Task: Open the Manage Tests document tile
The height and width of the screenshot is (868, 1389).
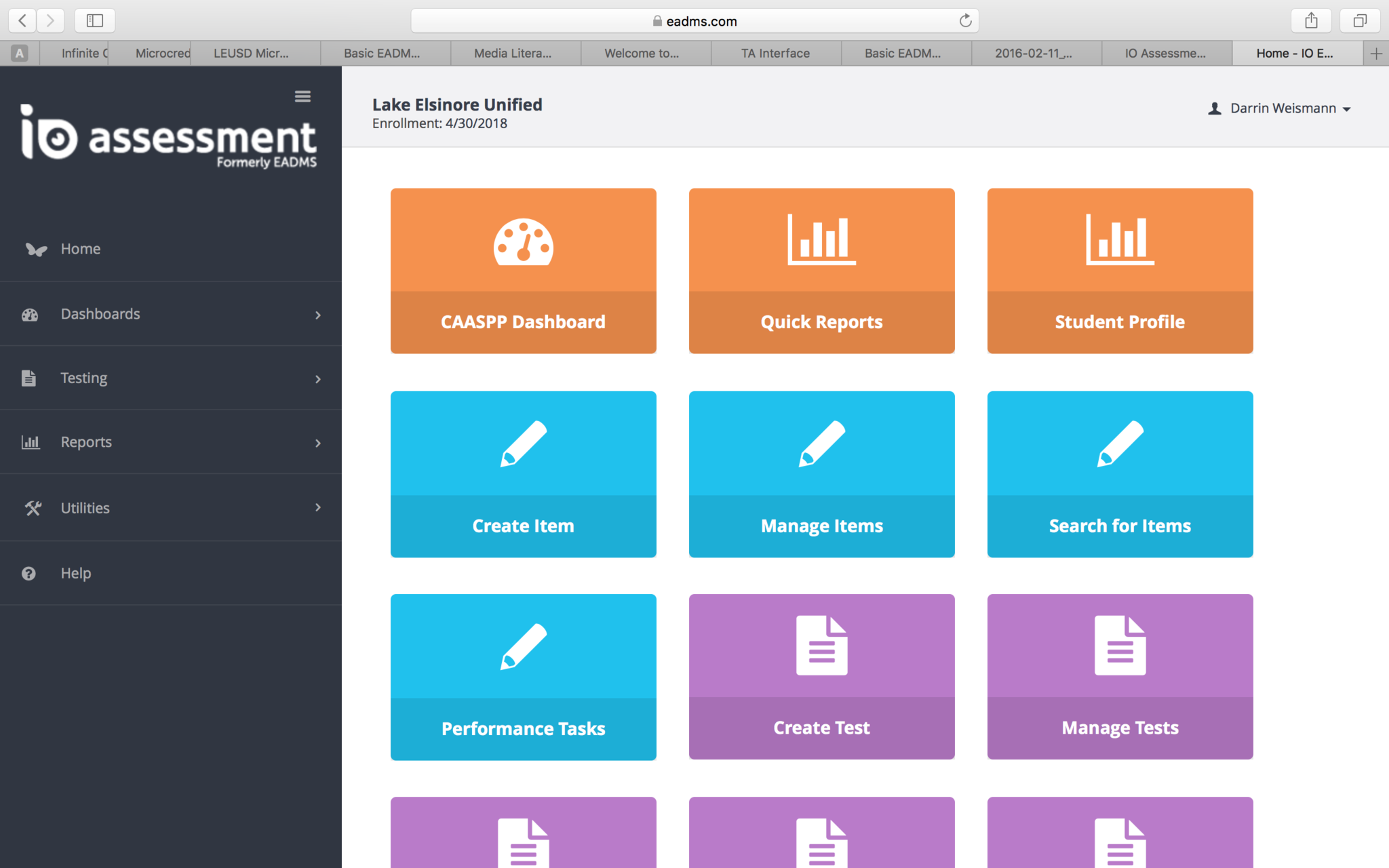Action: click(x=1120, y=676)
